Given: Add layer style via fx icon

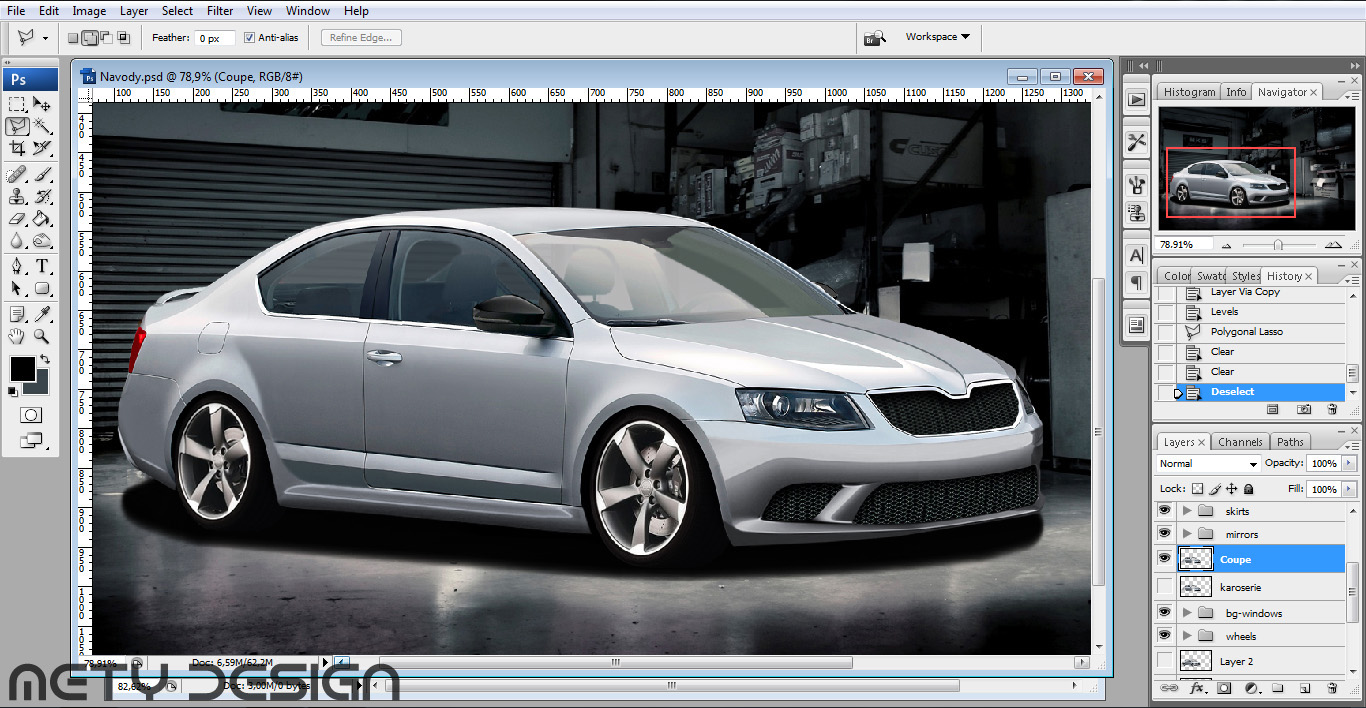Looking at the screenshot, I should click(x=1196, y=688).
